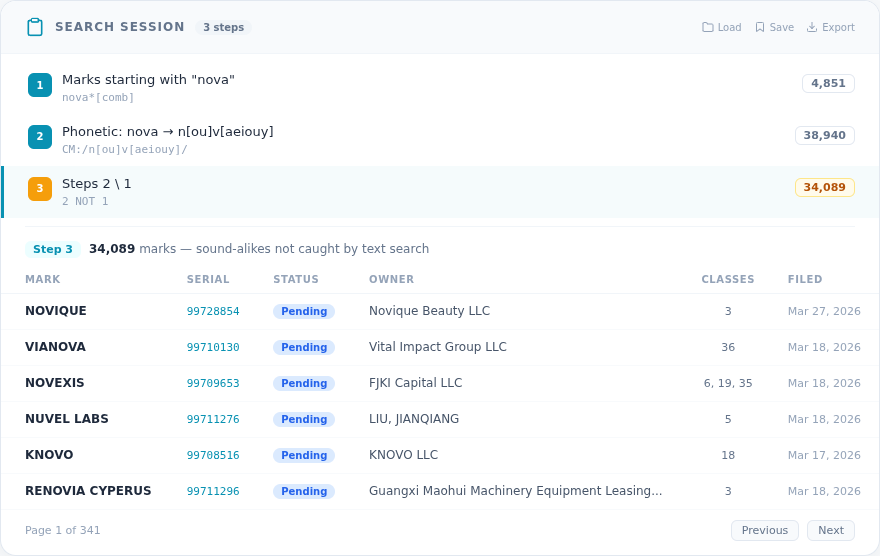Click the Save bookmark icon
Screen dimensions: 880x556
(760, 28)
